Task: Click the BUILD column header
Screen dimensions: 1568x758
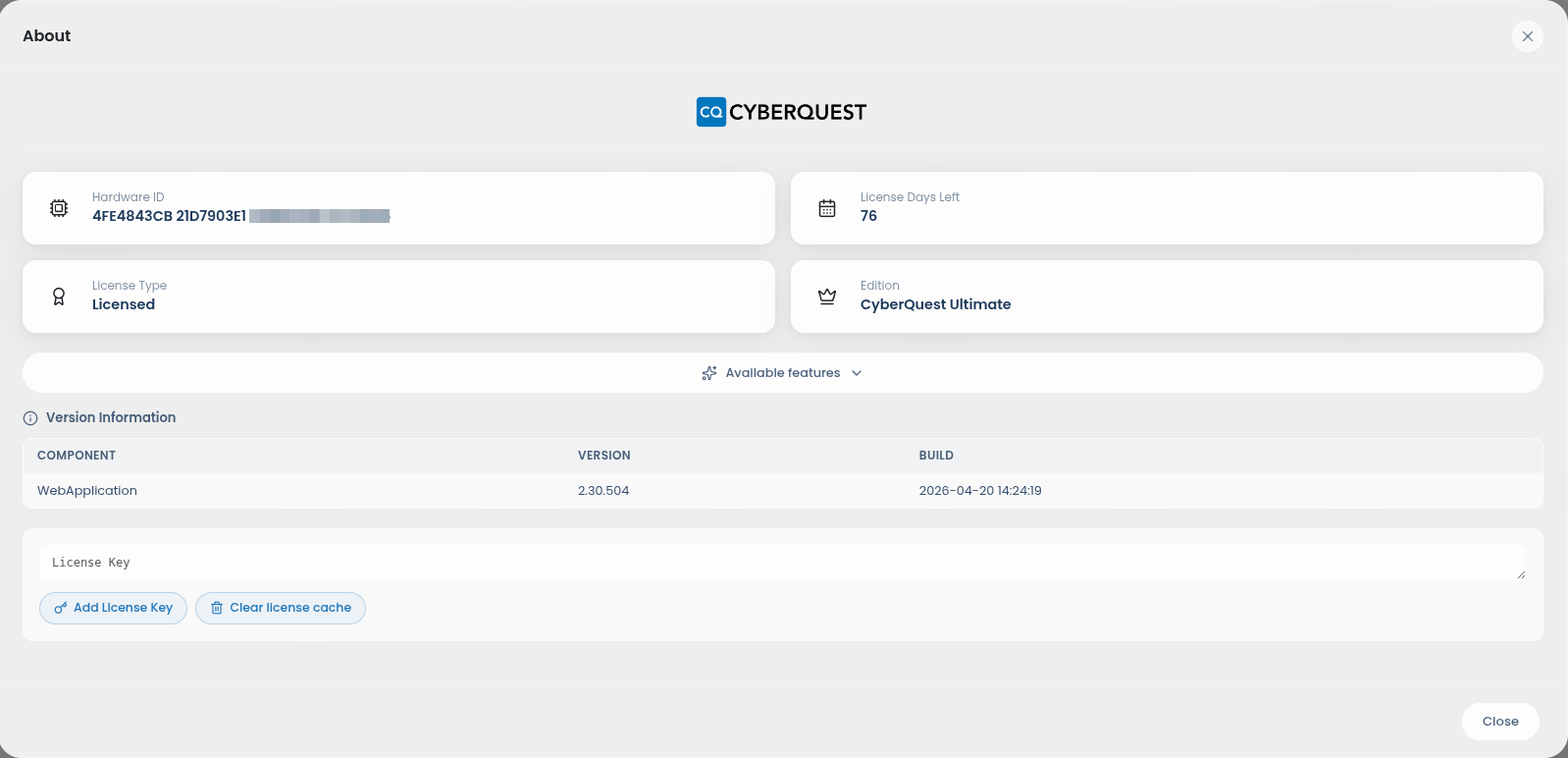Action: (x=936, y=456)
